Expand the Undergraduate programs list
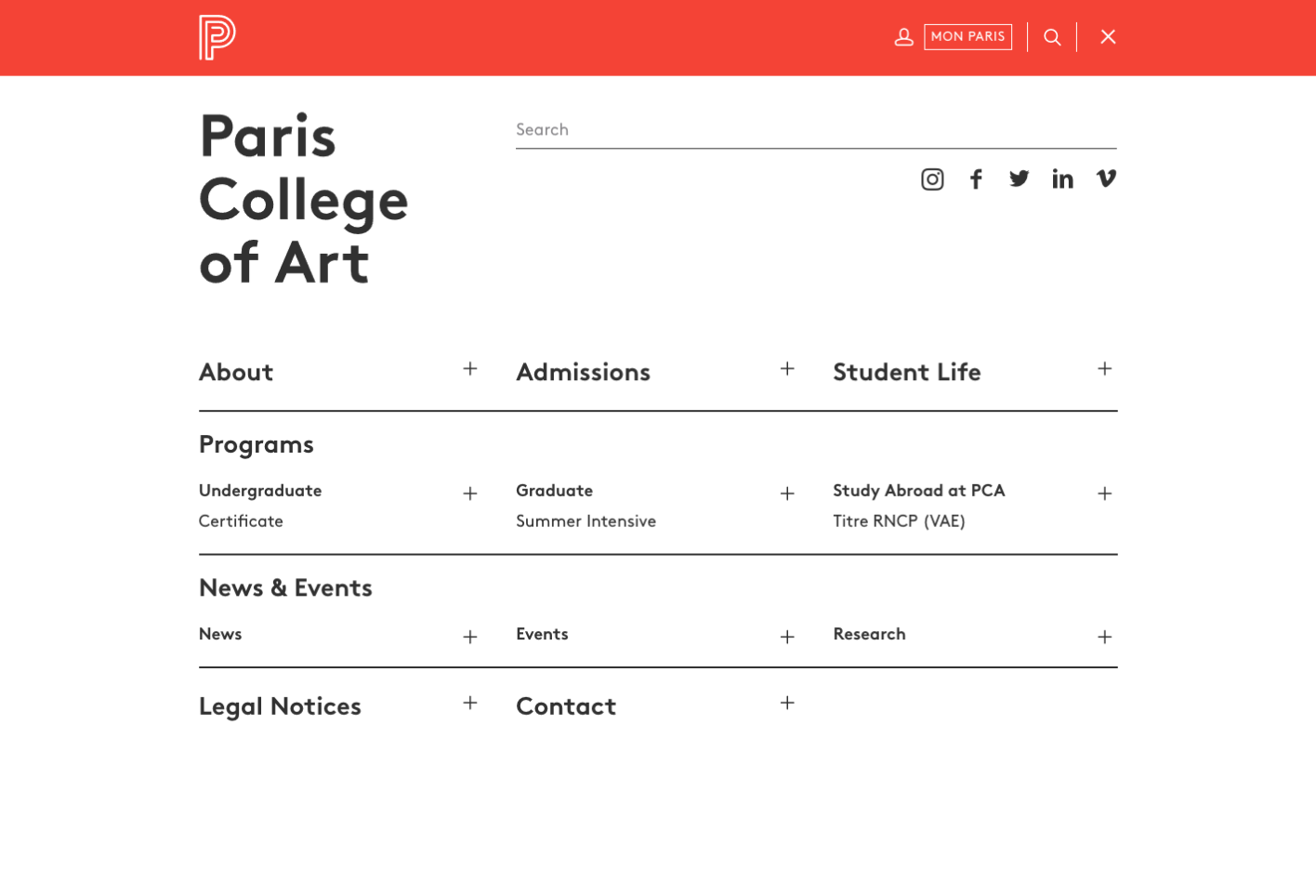 470,494
